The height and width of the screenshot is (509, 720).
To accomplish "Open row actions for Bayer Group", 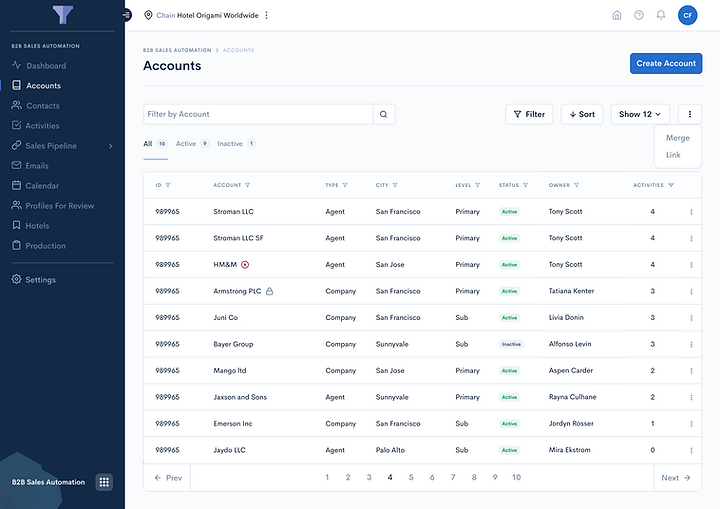I will coord(691,345).
